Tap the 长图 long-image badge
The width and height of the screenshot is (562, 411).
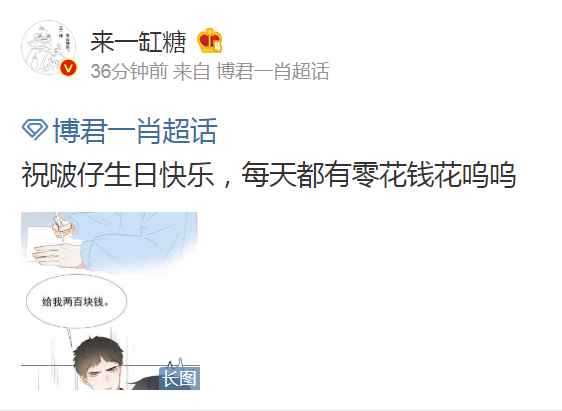coord(180,378)
